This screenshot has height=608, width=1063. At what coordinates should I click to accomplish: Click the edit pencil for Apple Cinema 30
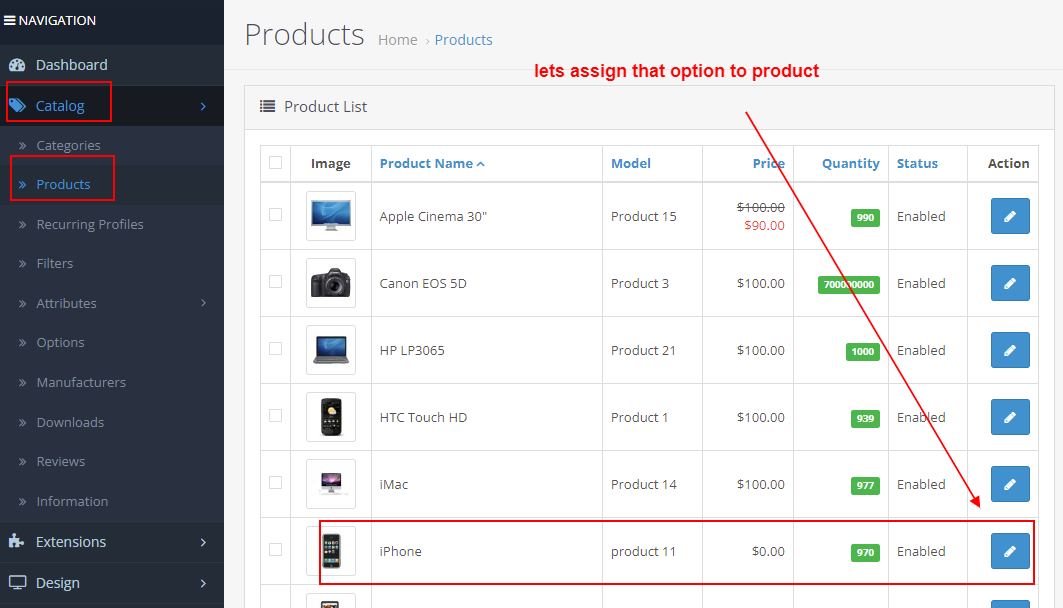(x=1009, y=216)
